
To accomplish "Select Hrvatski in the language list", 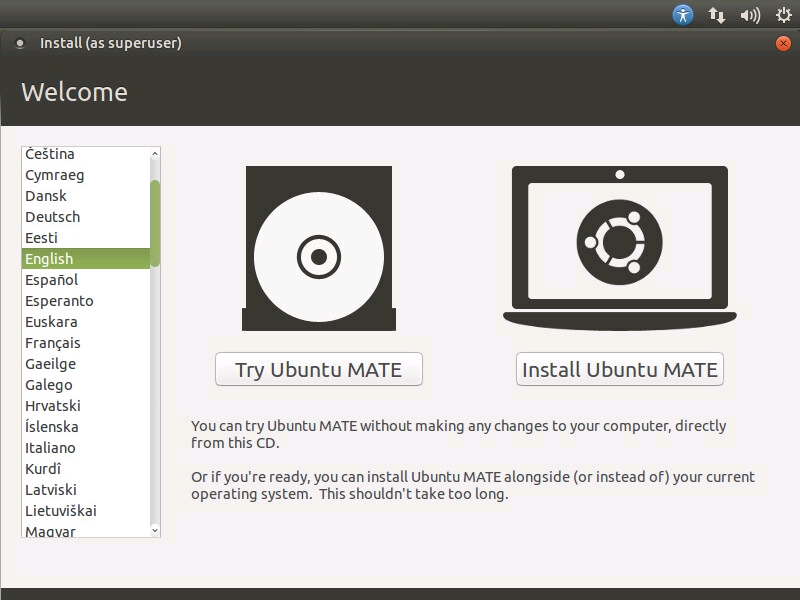I will (86, 406).
